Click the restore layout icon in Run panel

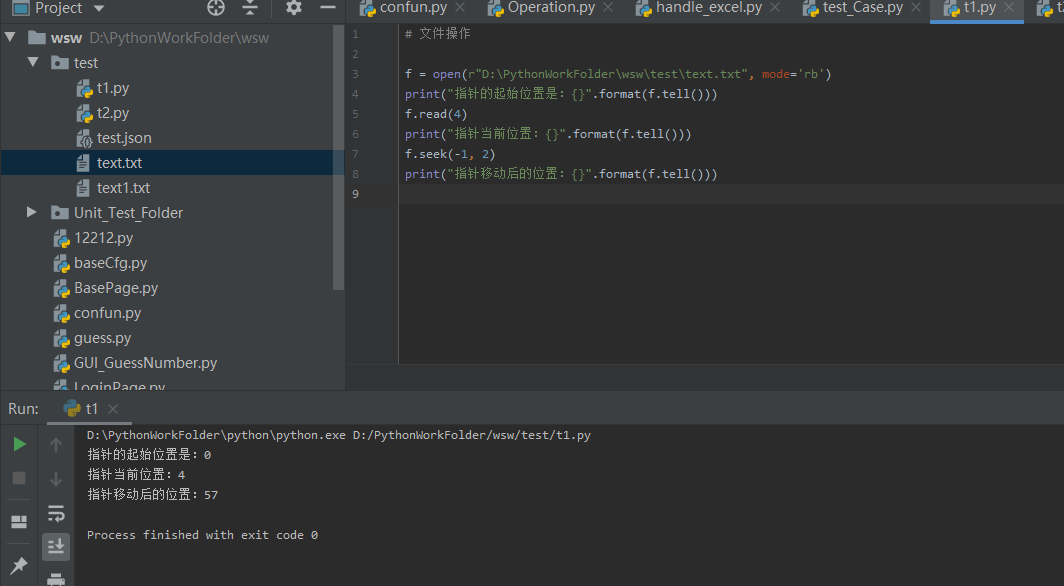(19, 522)
